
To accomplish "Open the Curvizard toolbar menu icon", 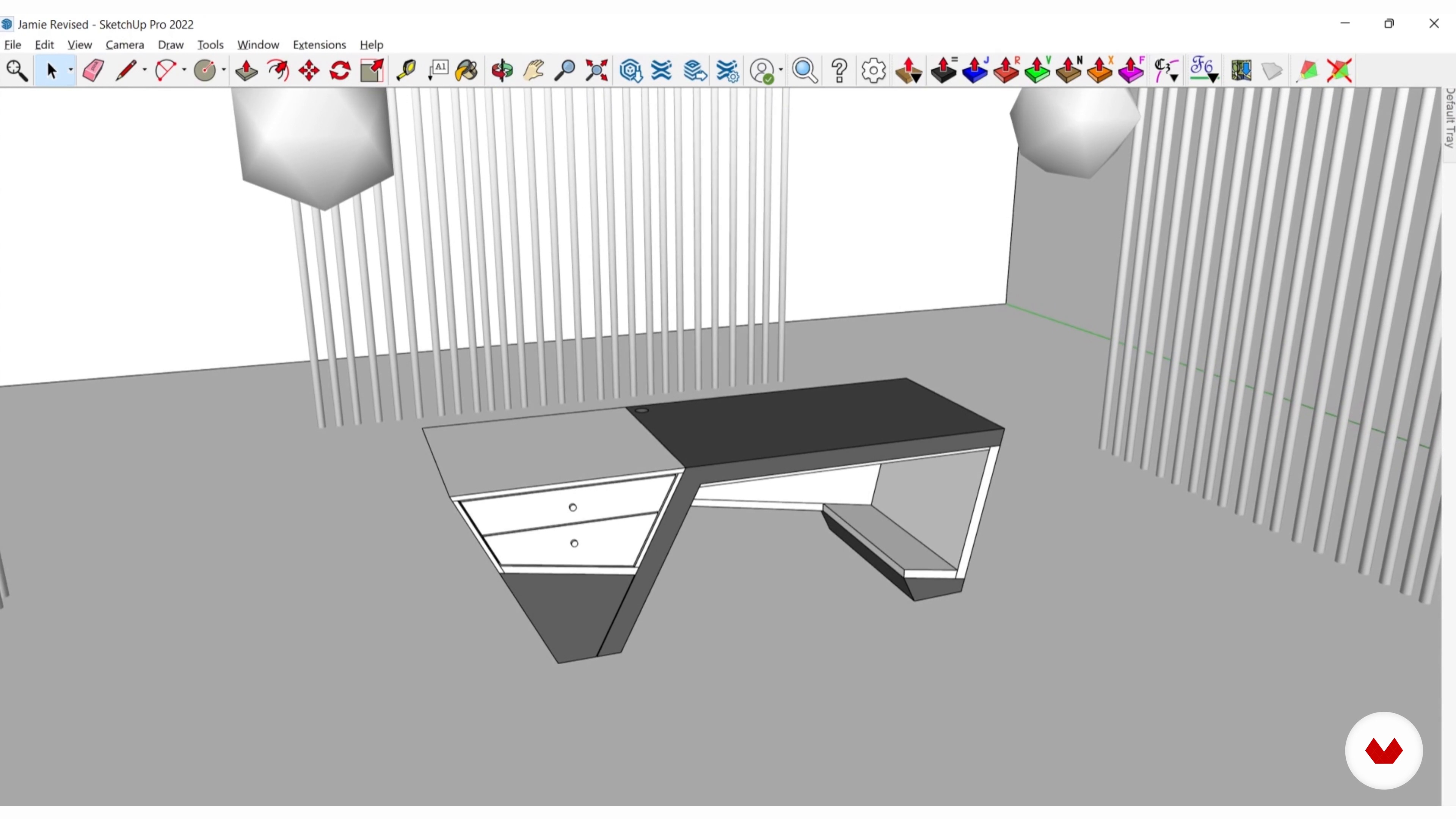I will 1166,71.
